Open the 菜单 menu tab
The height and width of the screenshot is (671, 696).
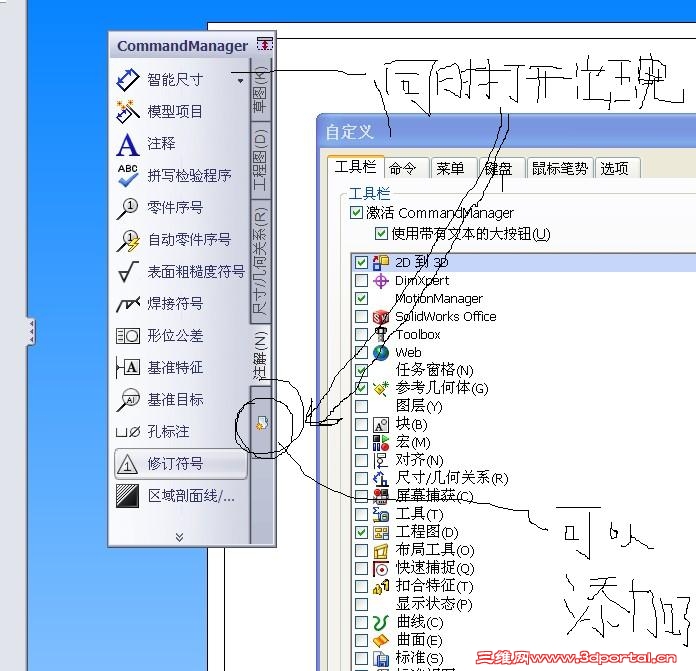coord(454,169)
